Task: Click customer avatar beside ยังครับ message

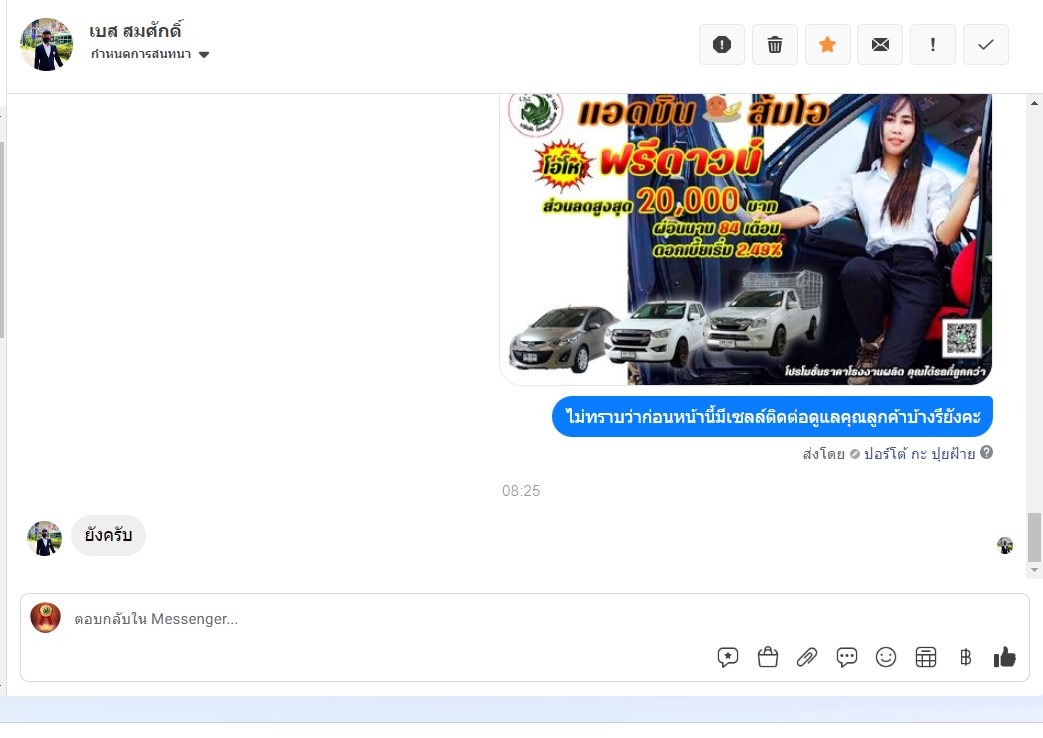Action: (45, 538)
